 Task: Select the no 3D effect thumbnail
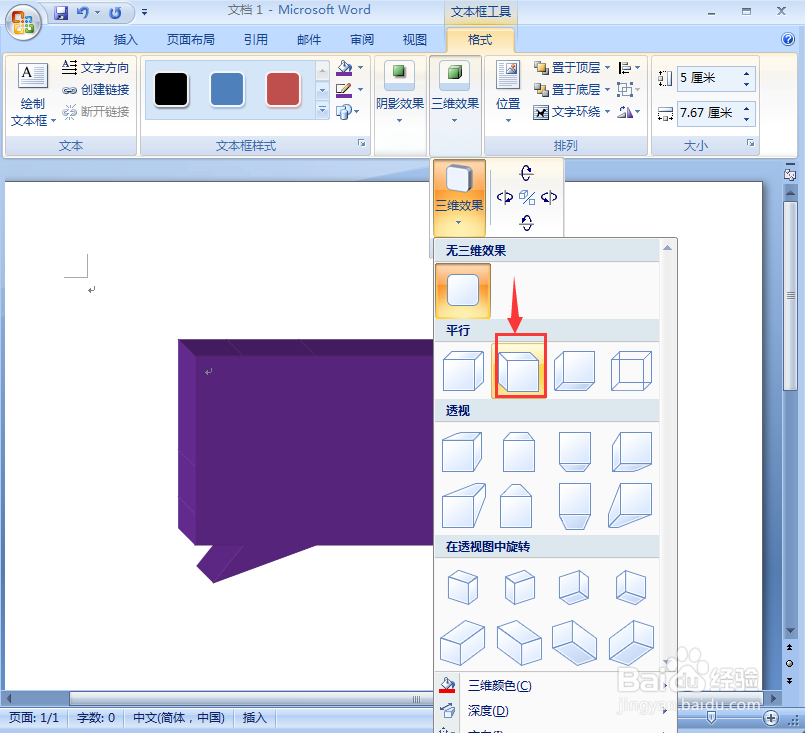463,291
